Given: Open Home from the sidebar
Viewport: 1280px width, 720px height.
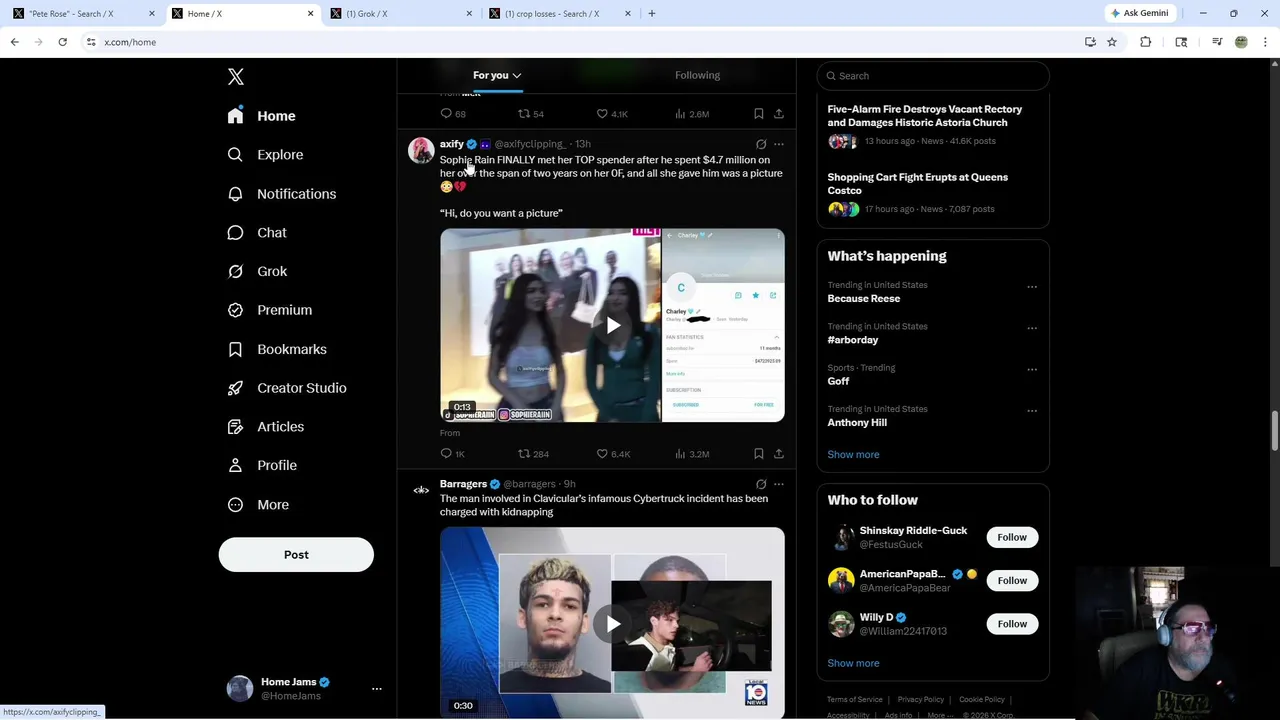Looking at the screenshot, I should [261, 116].
